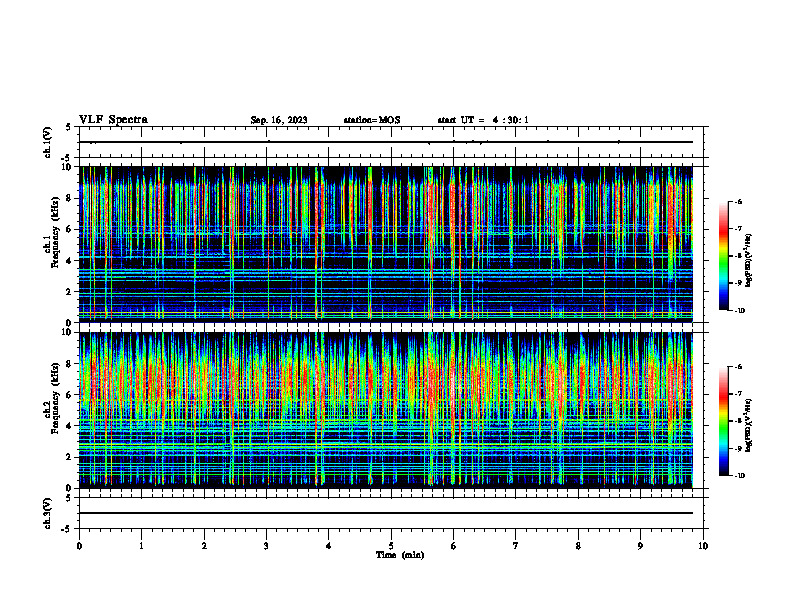Click the ch.1 voltage waveform trace

pyautogui.click(x=386, y=142)
